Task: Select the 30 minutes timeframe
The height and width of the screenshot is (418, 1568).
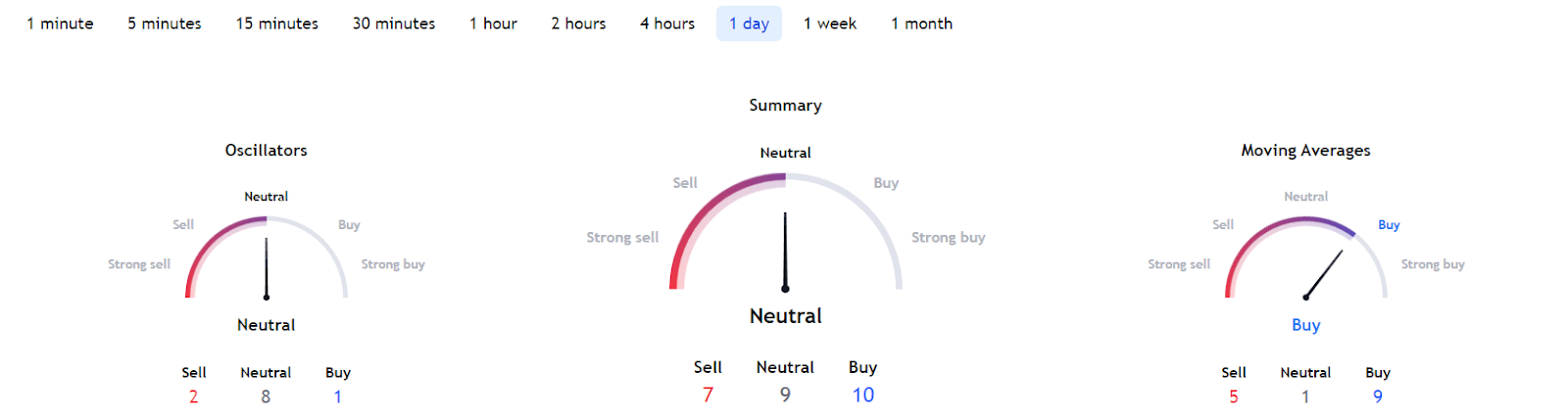Action: tap(393, 23)
